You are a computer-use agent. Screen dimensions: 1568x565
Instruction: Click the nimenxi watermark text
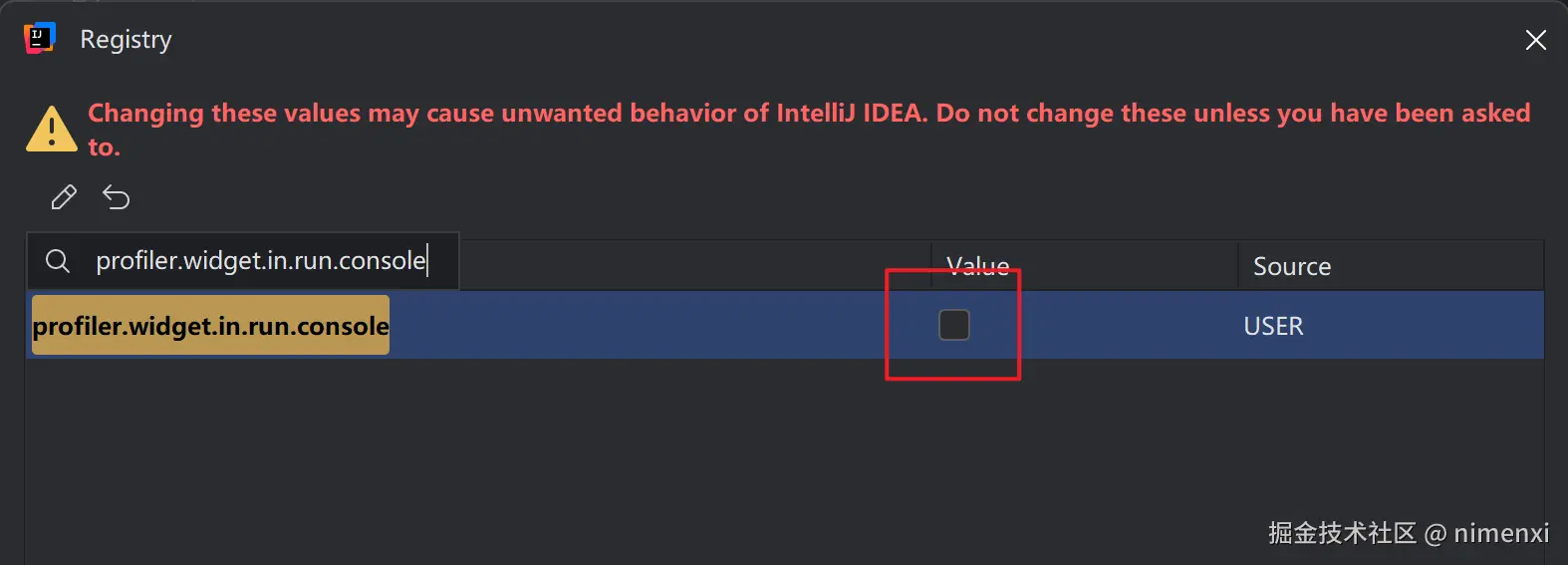point(1500,533)
